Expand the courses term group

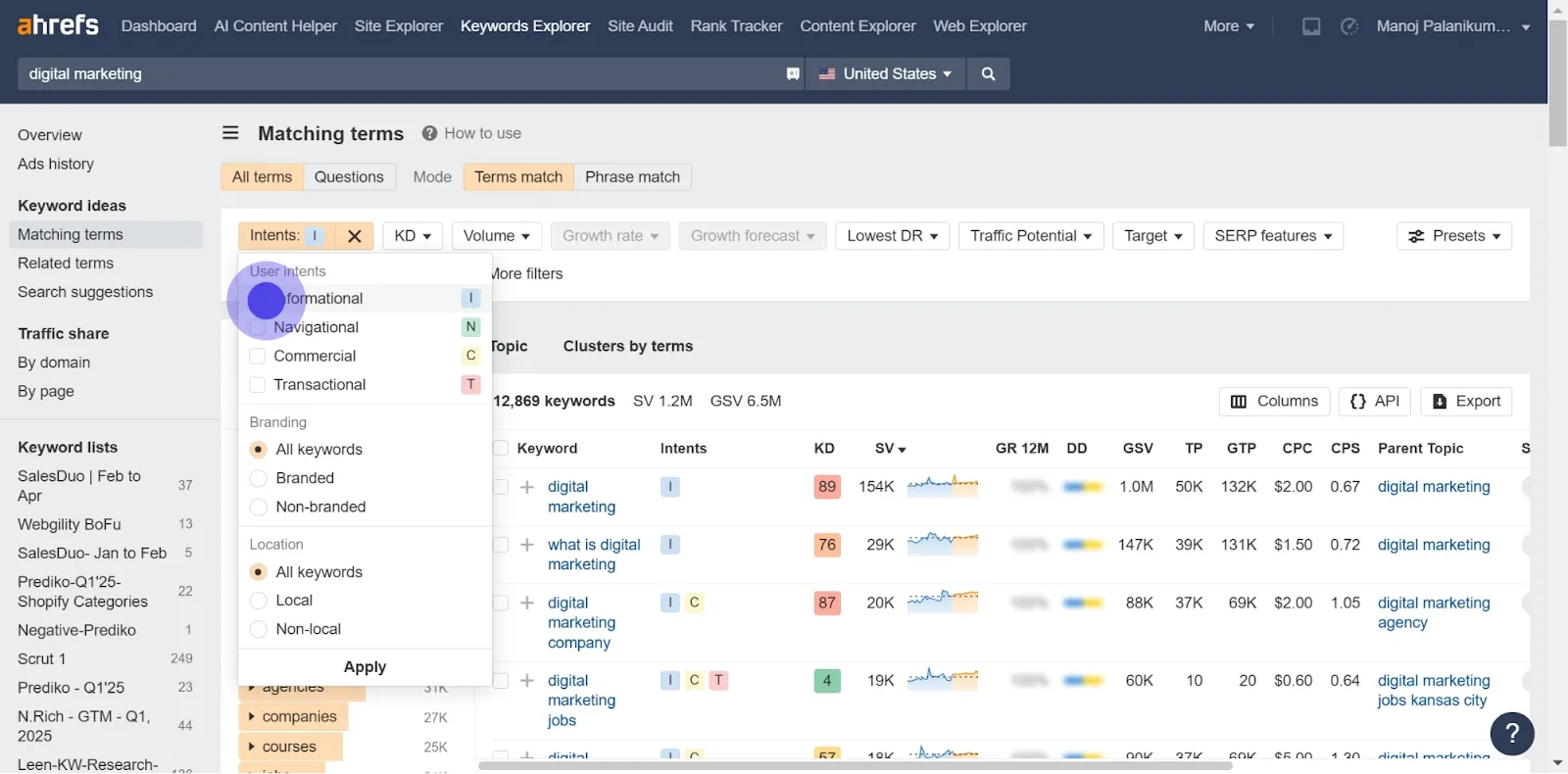click(x=290, y=747)
